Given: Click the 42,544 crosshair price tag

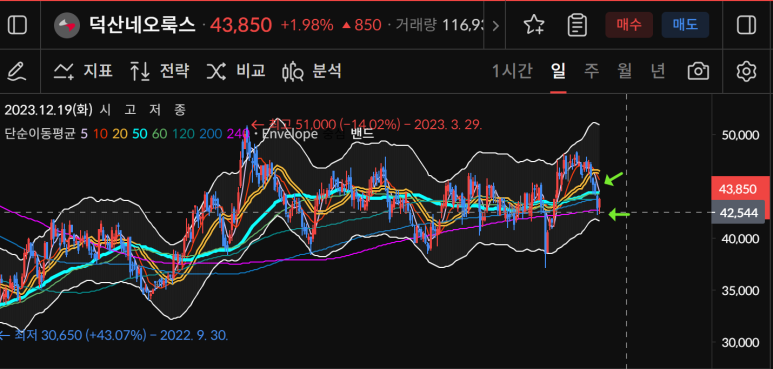Looking at the screenshot, I should 738,213.
